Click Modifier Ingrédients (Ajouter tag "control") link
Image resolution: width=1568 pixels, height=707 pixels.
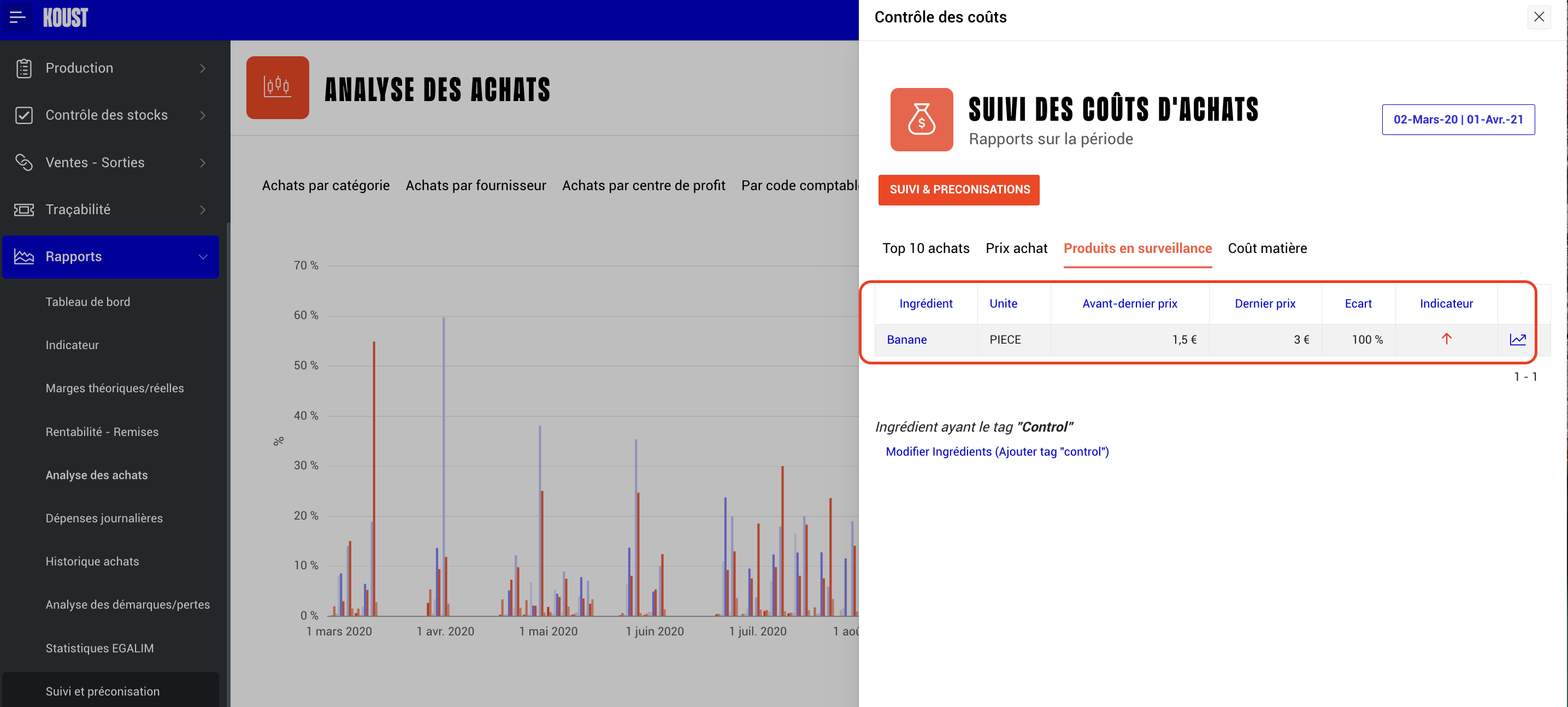[997, 452]
